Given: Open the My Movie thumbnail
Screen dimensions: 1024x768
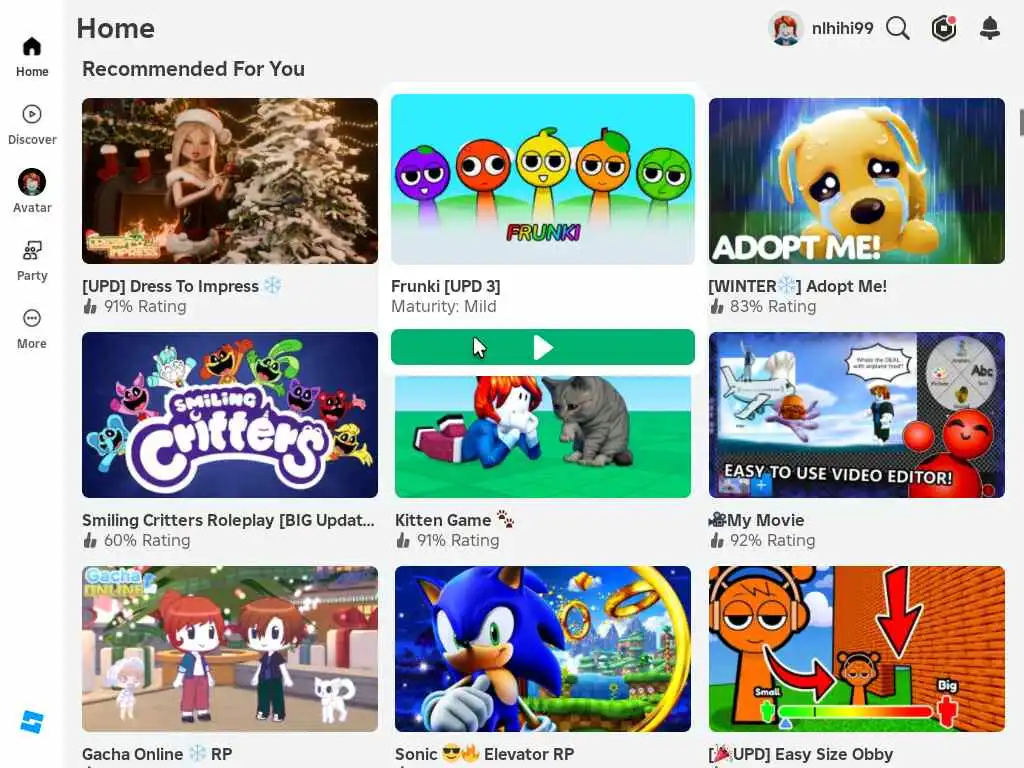Looking at the screenshot, I should pyautogui.click(x=857, y=415).
